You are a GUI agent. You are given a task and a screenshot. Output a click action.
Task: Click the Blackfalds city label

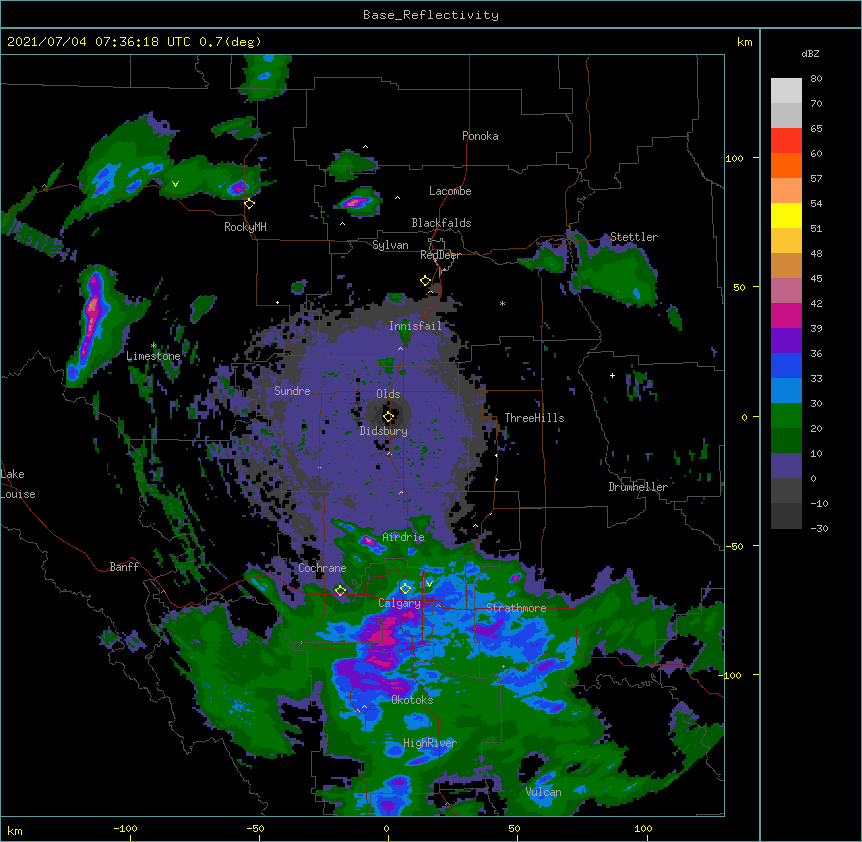(441, 223)
